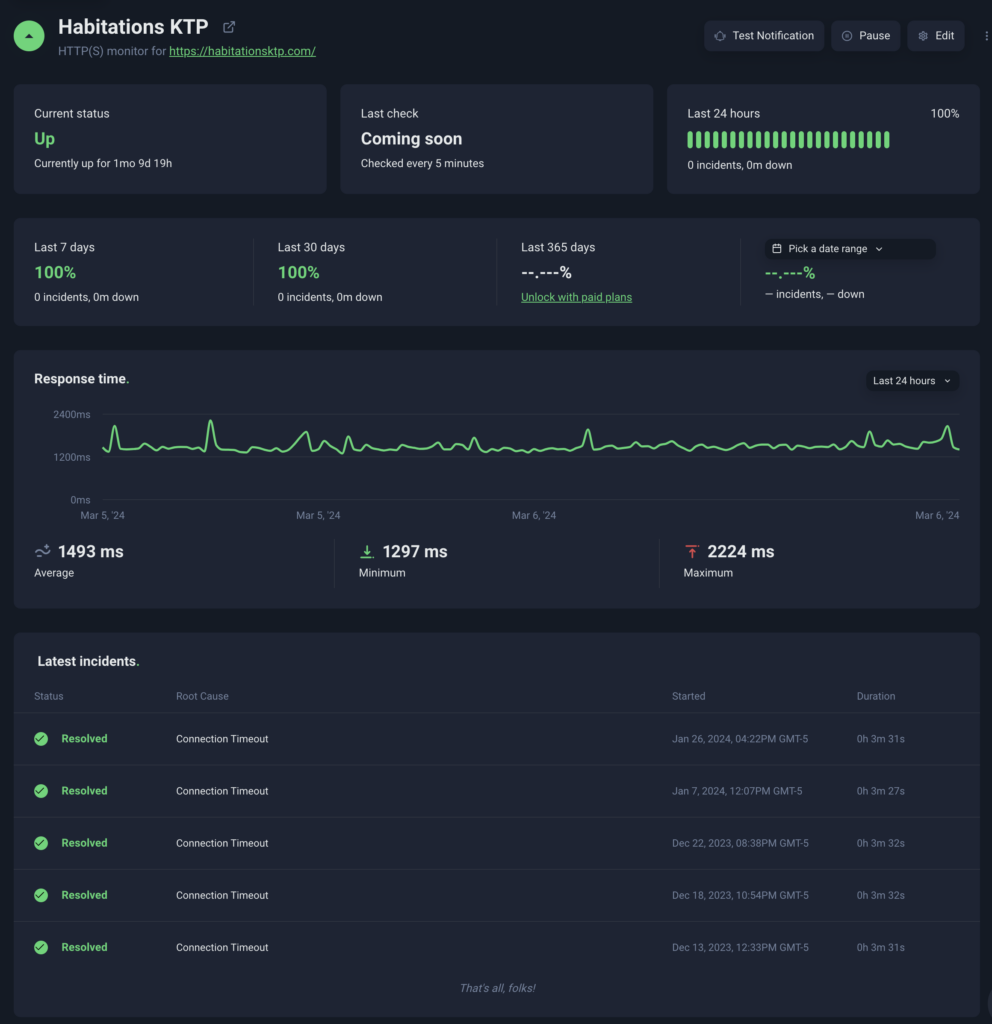Expand the Pick a date range dropdown
Image resolution: width=992 pixels, height=1024 pixels.
click(x=850, y=249)
